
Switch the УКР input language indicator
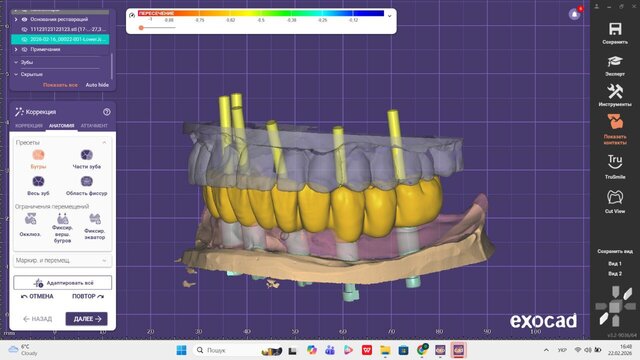[x=562, y=350]
